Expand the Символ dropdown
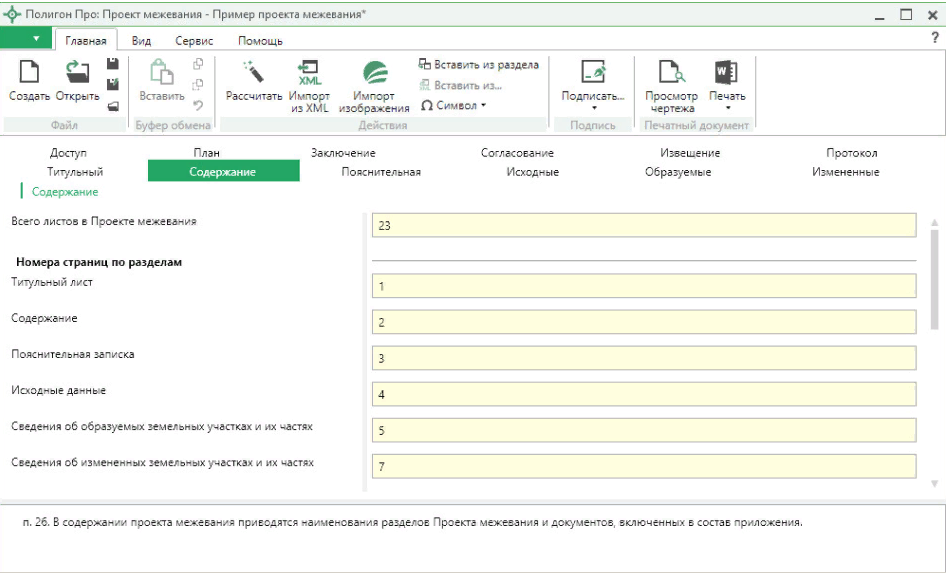 point(455,105)
